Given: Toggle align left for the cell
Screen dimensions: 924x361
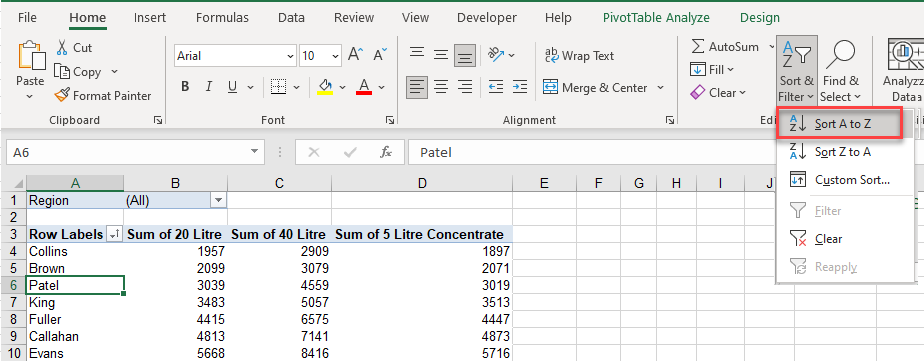Looking at the screenshot, I should click(417, 88).
